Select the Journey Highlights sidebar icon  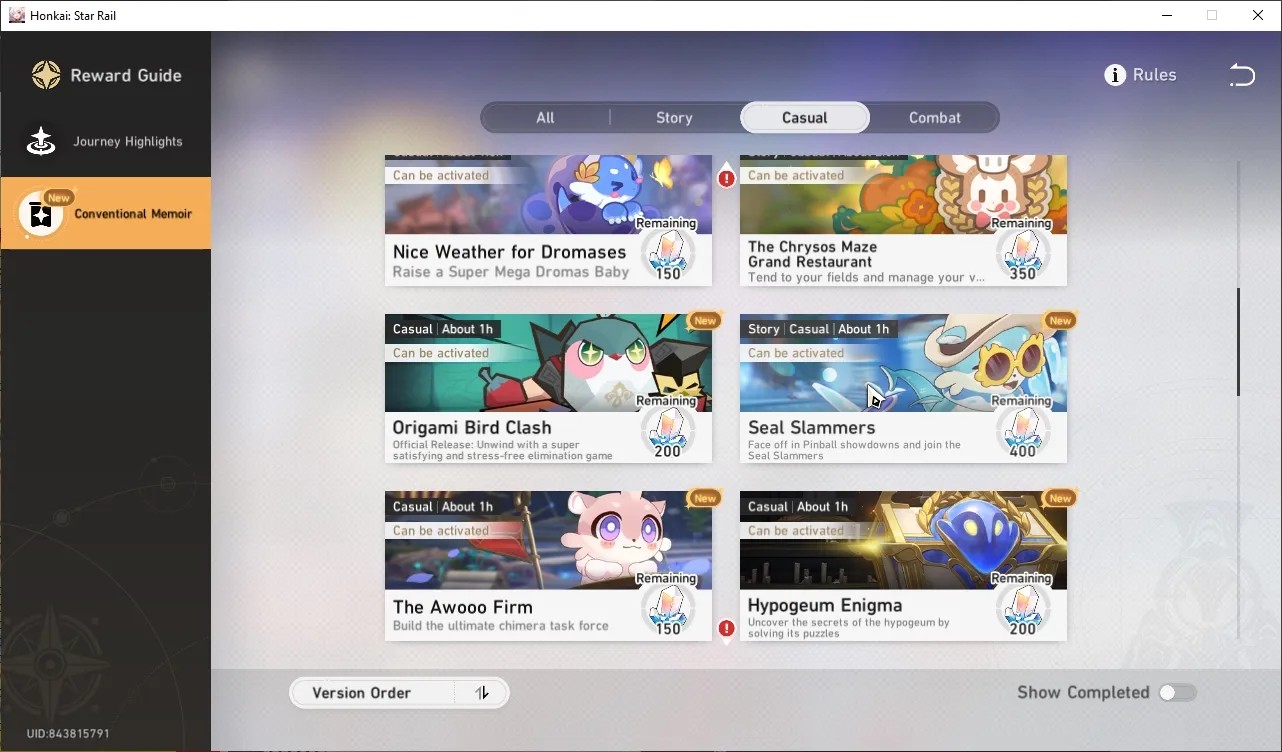pos(41,141)
